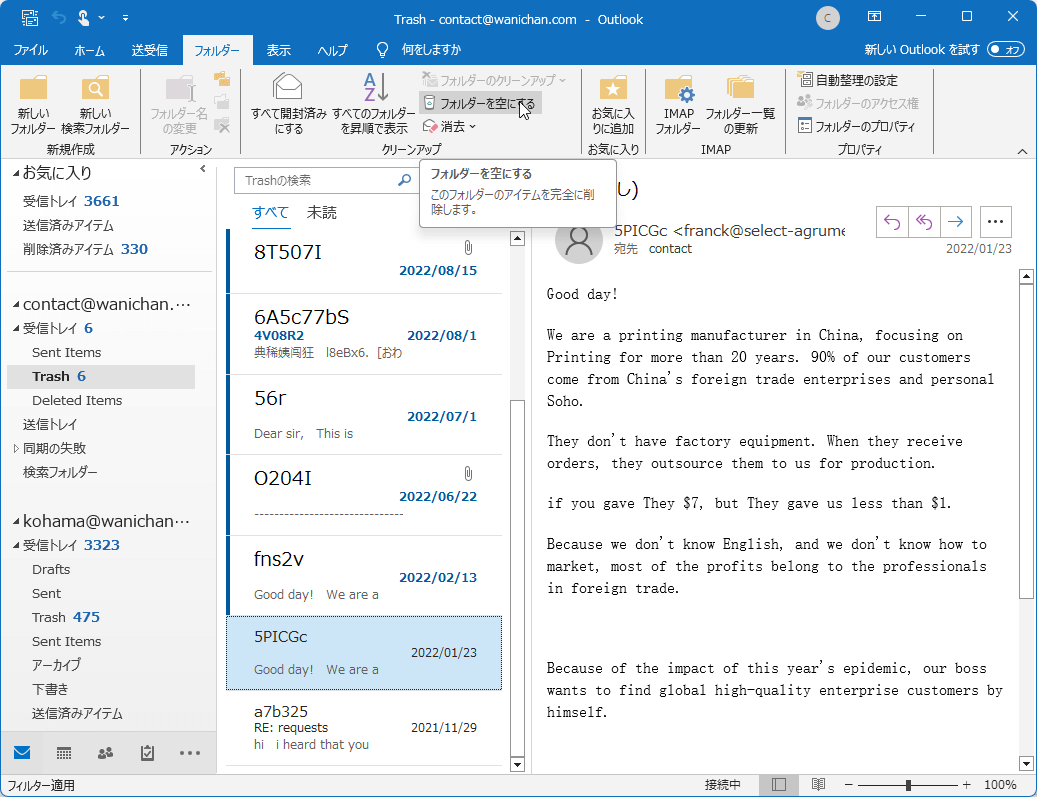Open 消去 purge dropdown
The width and height of the screenshot is (1037, 797).
[449, 126]
